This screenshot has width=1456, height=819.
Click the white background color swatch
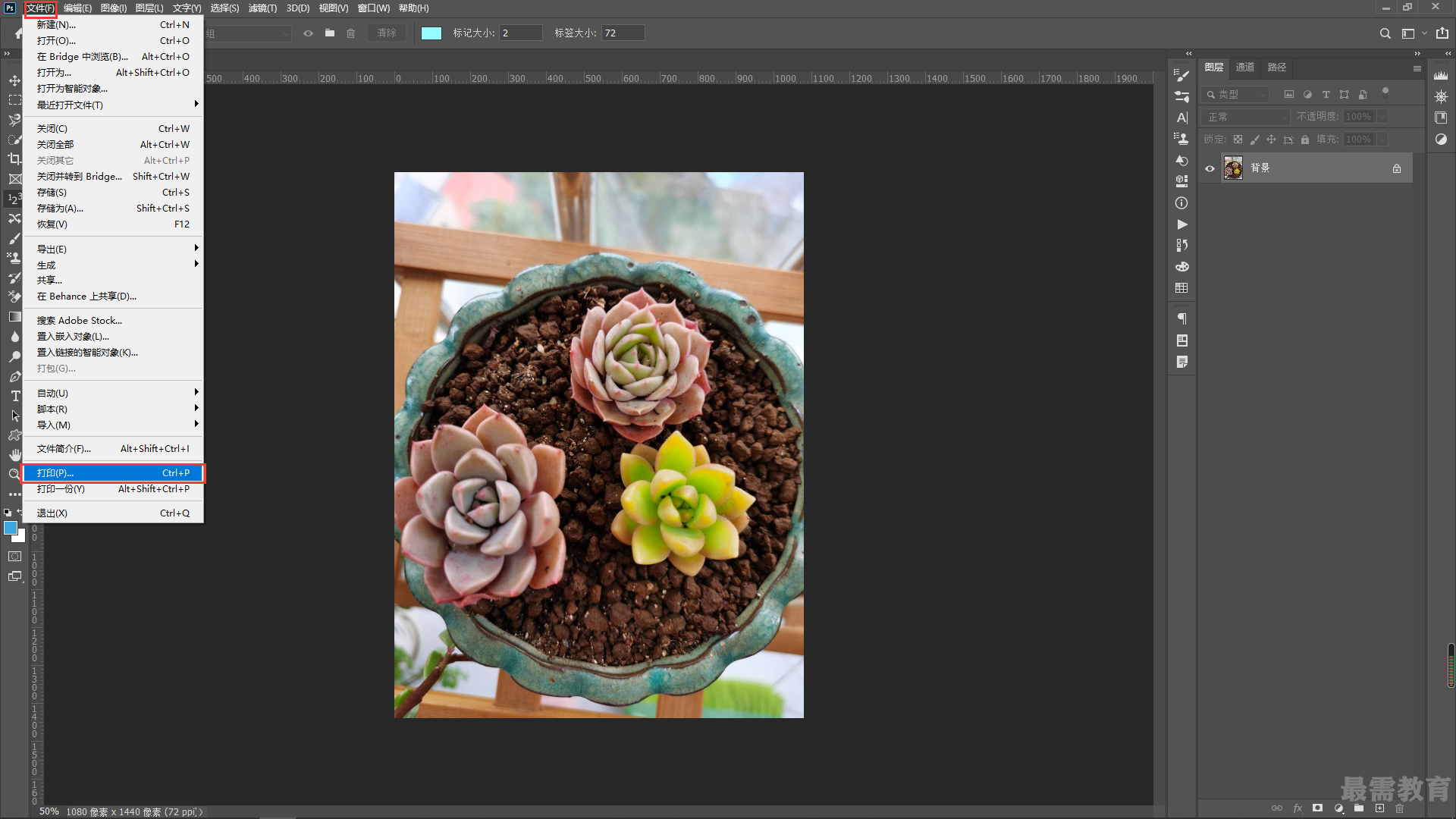[x=20, y=536]
